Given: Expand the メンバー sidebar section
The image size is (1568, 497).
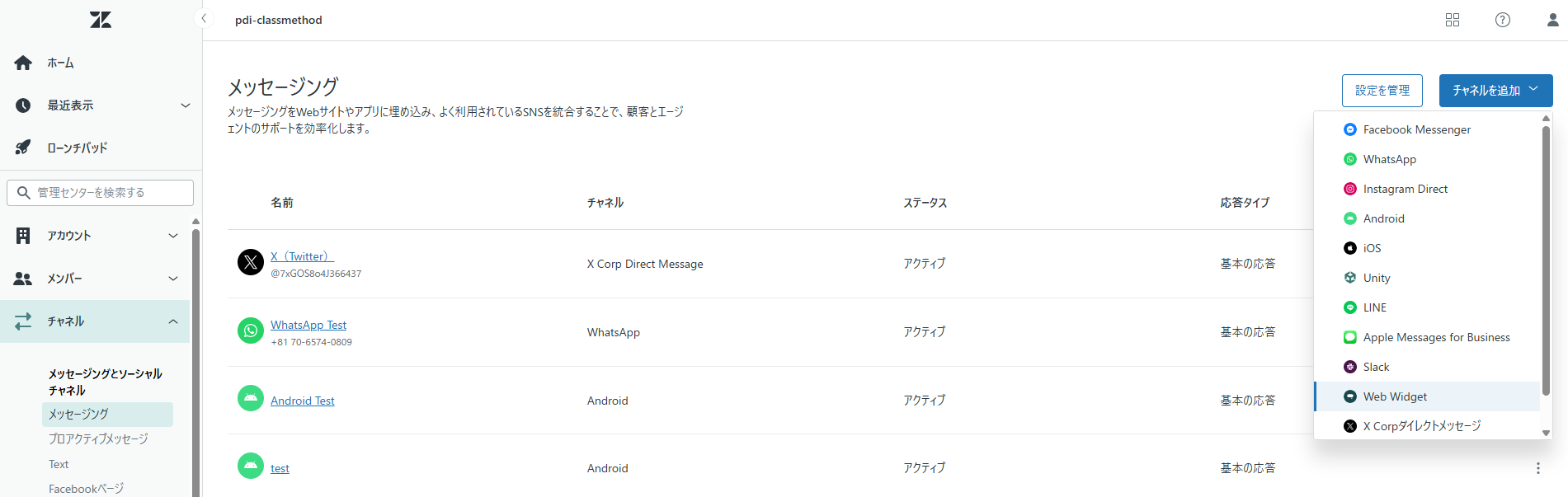Looking at the screenshot, I should point(173,278).
